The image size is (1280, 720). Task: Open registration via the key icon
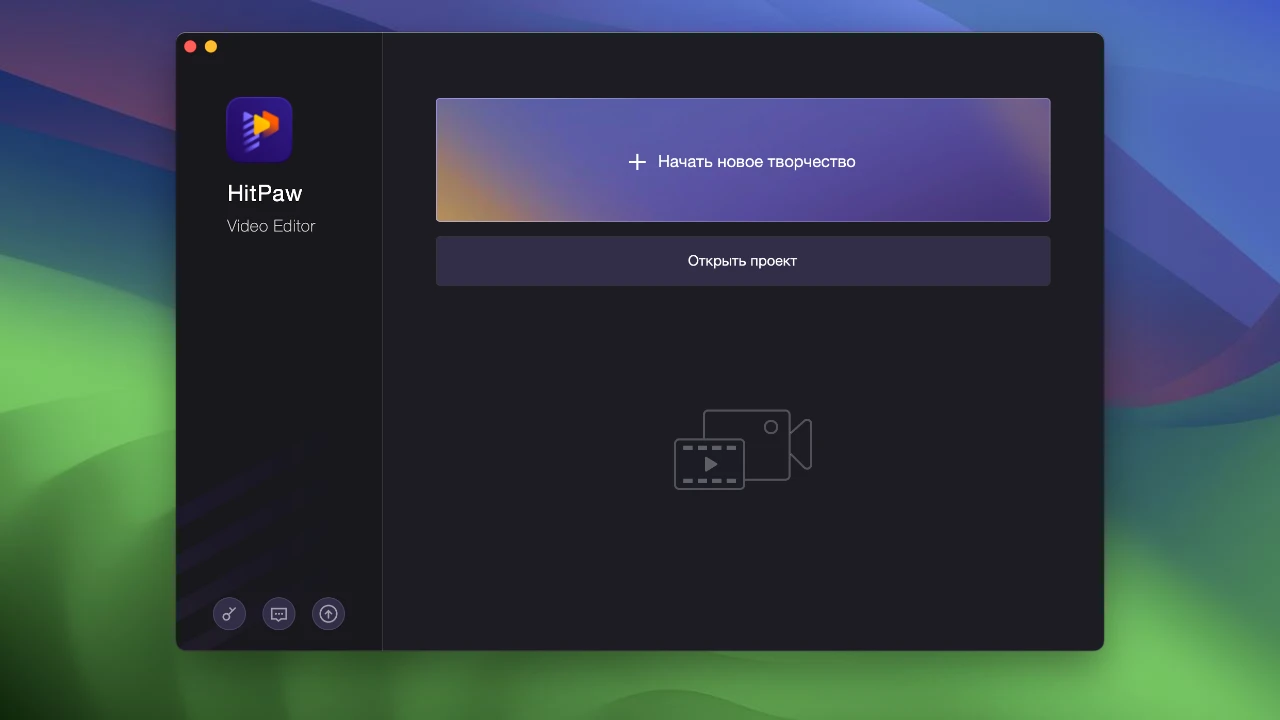[x=229, y=614]
